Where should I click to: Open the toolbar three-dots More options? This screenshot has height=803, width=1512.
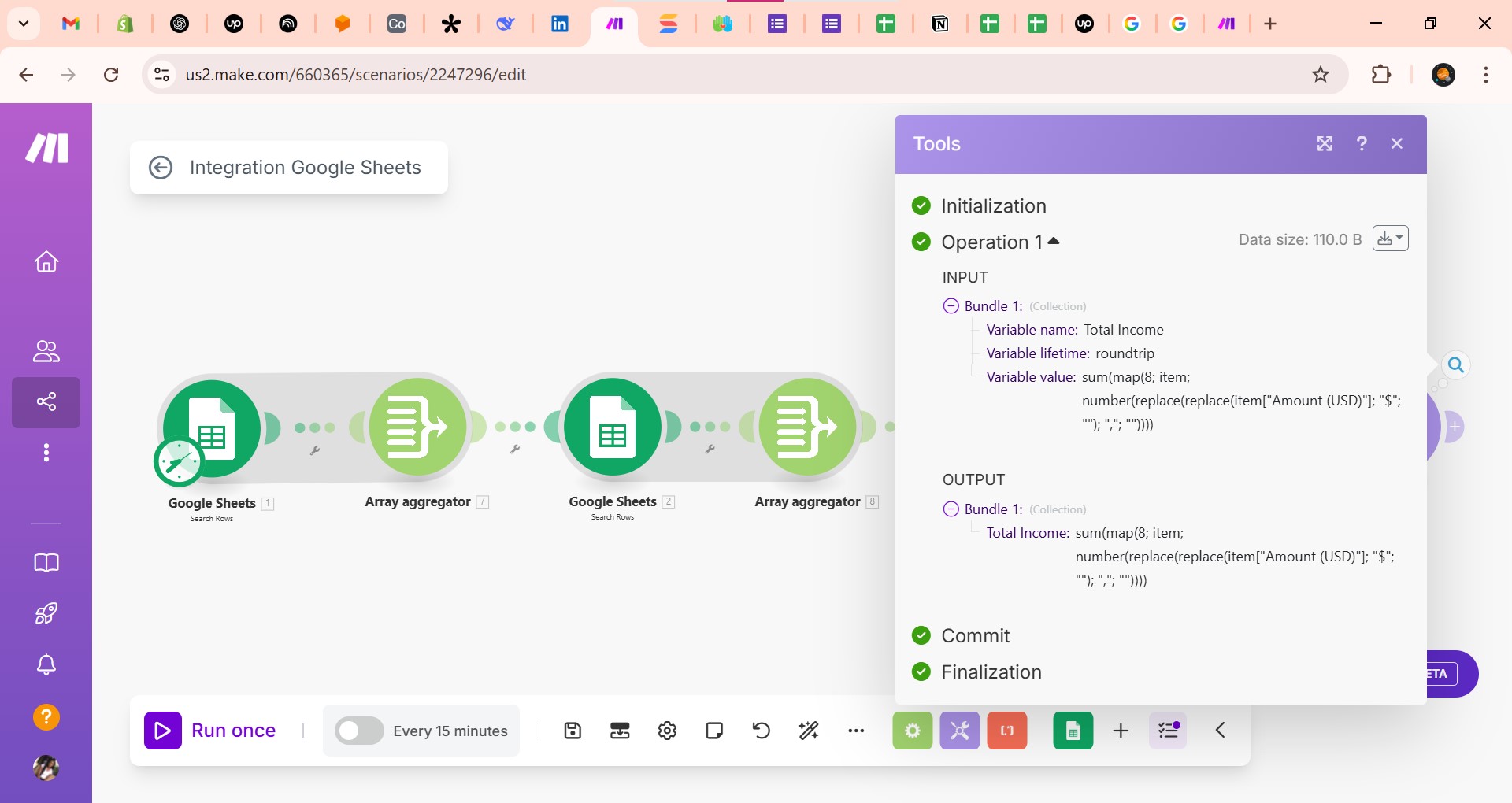tap(856, 731)
